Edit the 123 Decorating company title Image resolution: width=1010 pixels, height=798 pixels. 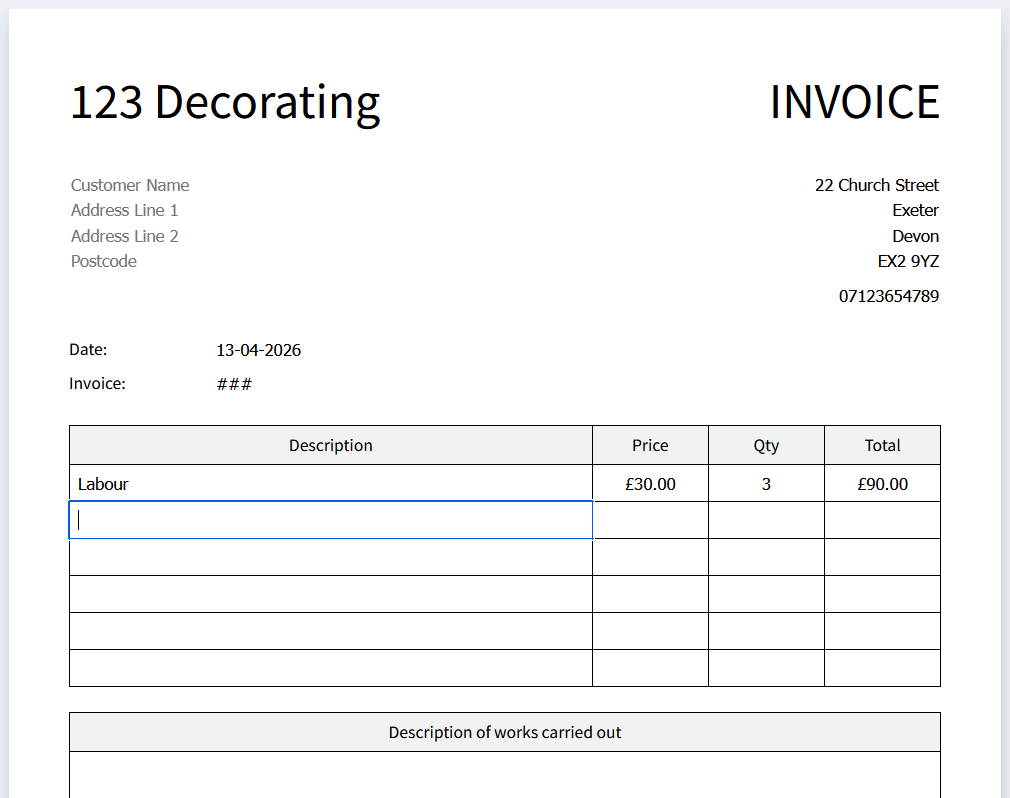(225, 102)
